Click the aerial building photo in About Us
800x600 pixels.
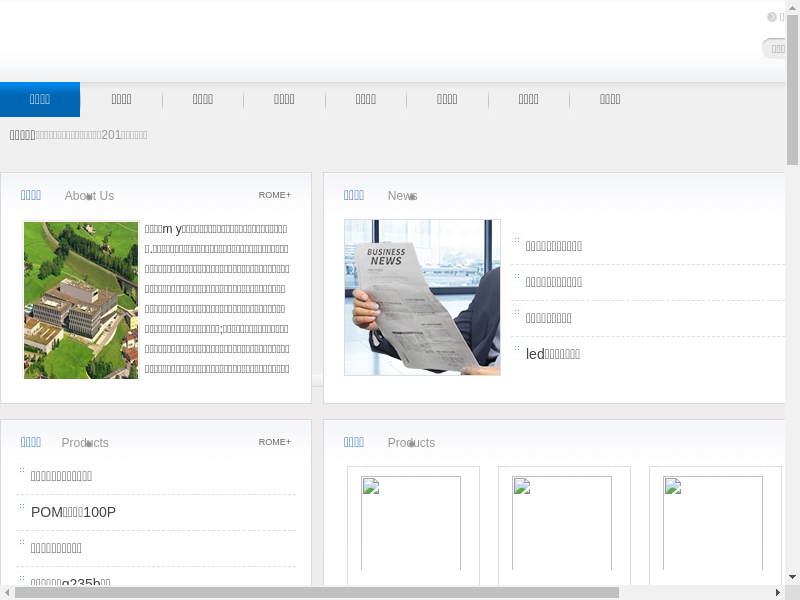click(81, 300)
